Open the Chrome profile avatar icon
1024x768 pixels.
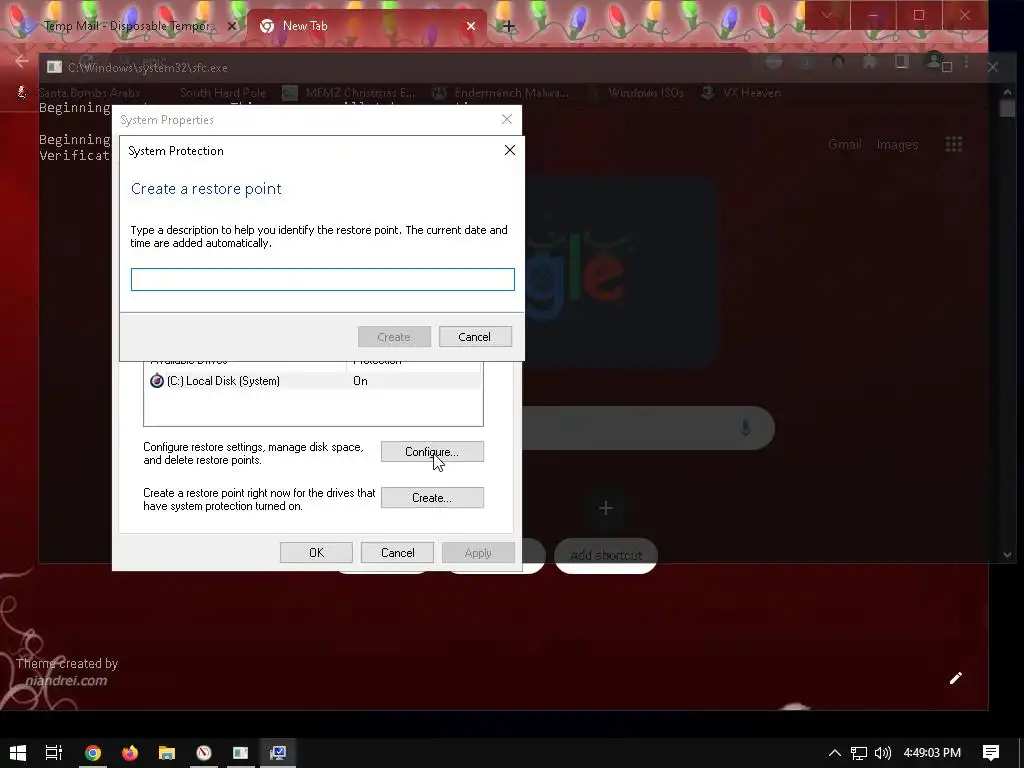[x=934, y=61]
